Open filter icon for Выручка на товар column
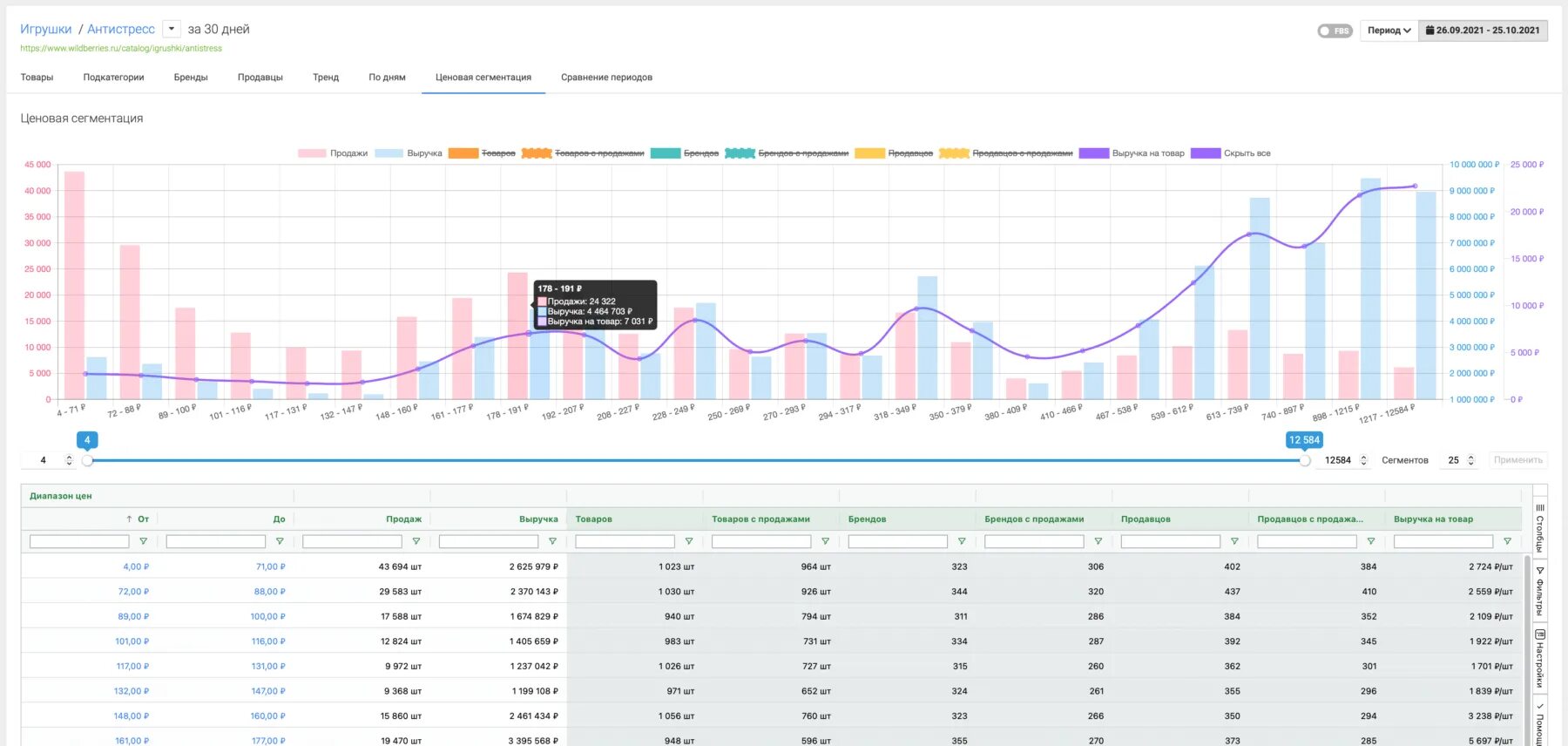This screenshot has height=746, width=1568. pos(1507,541)
